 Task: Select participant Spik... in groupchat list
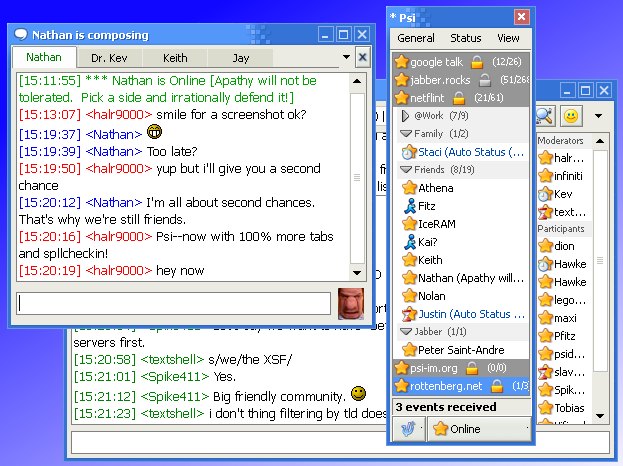pyautogui.click(x=564, y=390)
